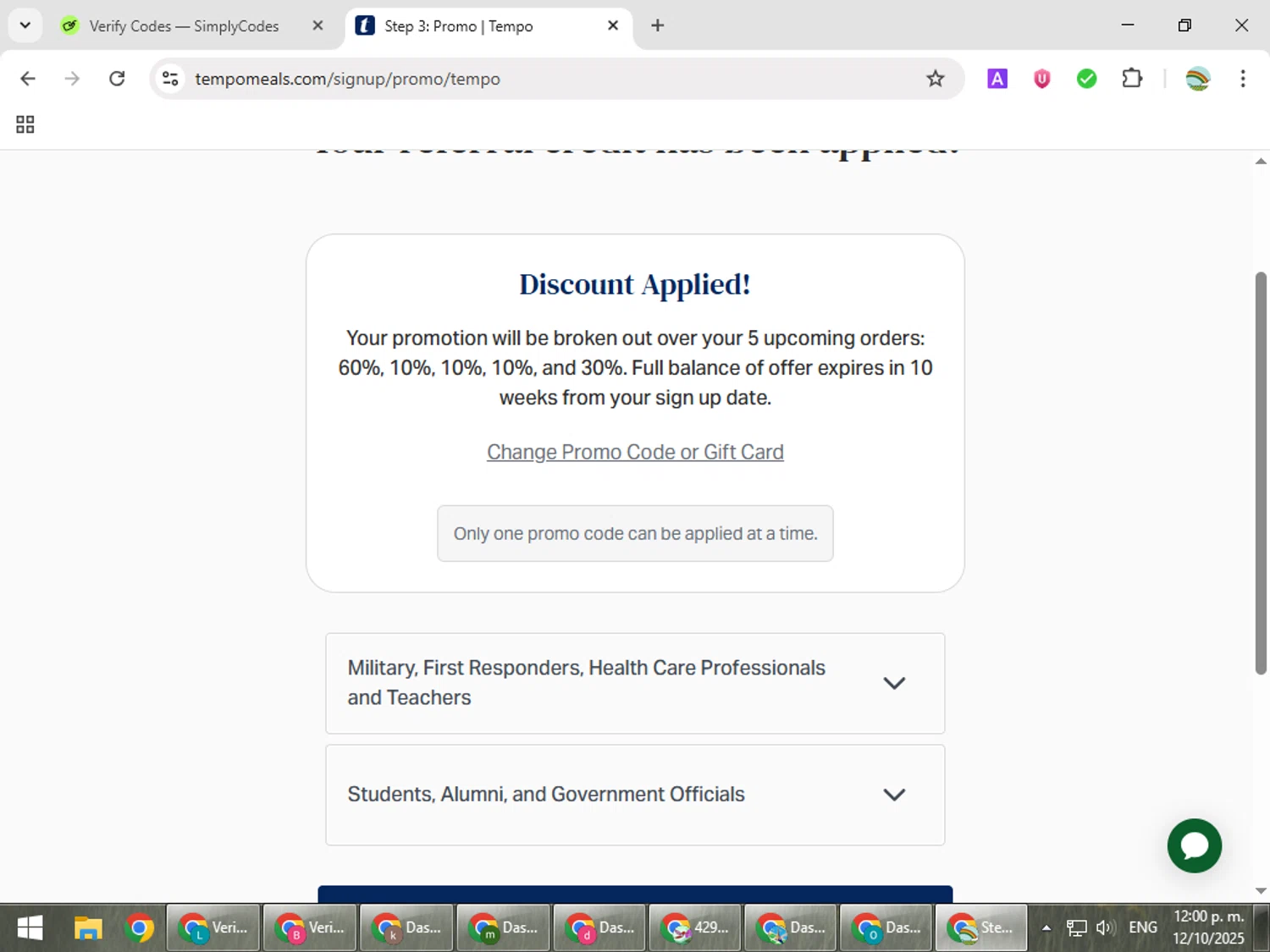Switch to Ste... Chrome taskbar window
This screenshot has height=952, width=1270.
point(980,928)
